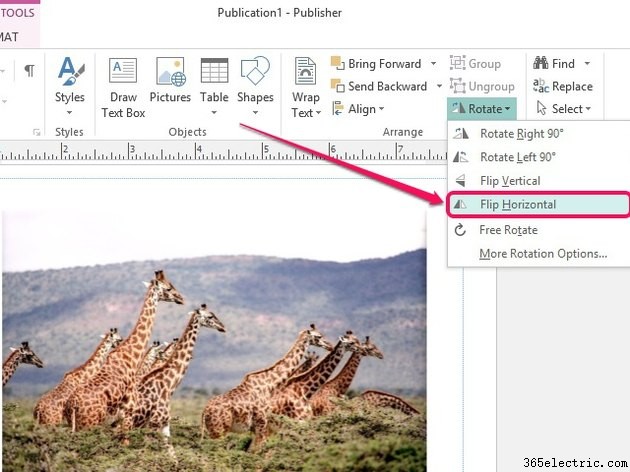The image size is (630, 472).
Task: Click the Pictures insert icon
Action: coord(171,71)
